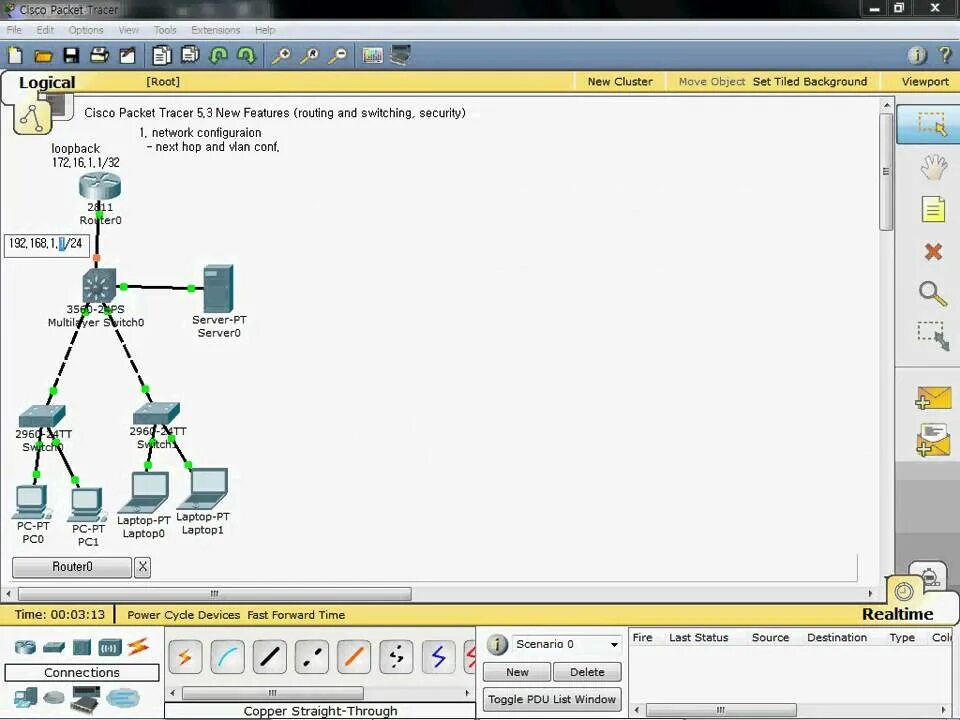Choose the Resize Shape tool
Image resolution: width=960 pixels, height=720 pixels.
click(933, 336)
